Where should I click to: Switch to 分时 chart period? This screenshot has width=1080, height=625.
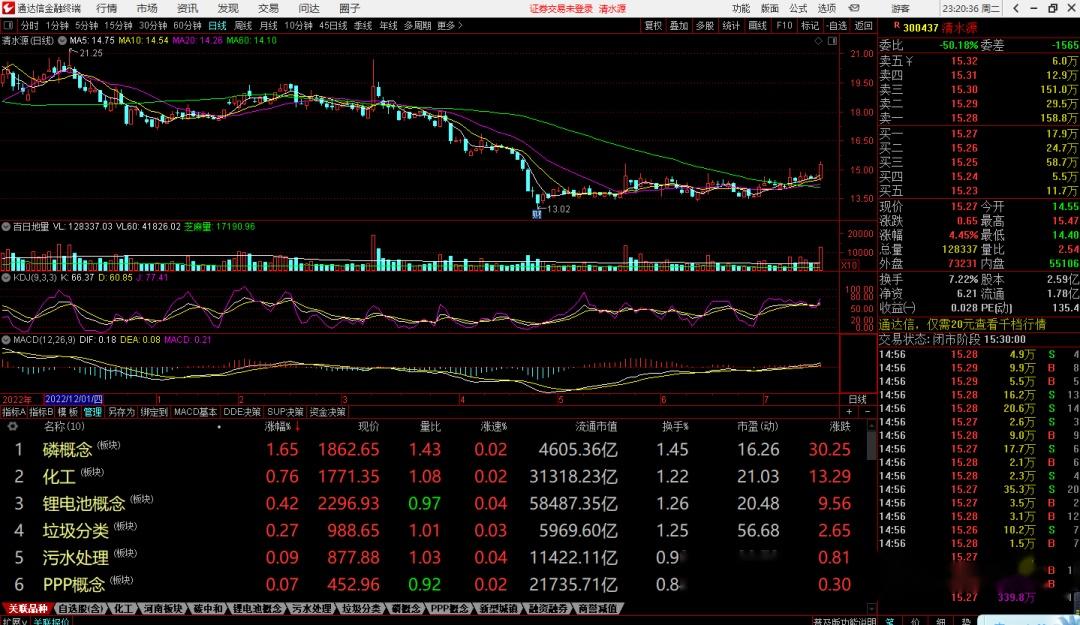coord(30,25)
